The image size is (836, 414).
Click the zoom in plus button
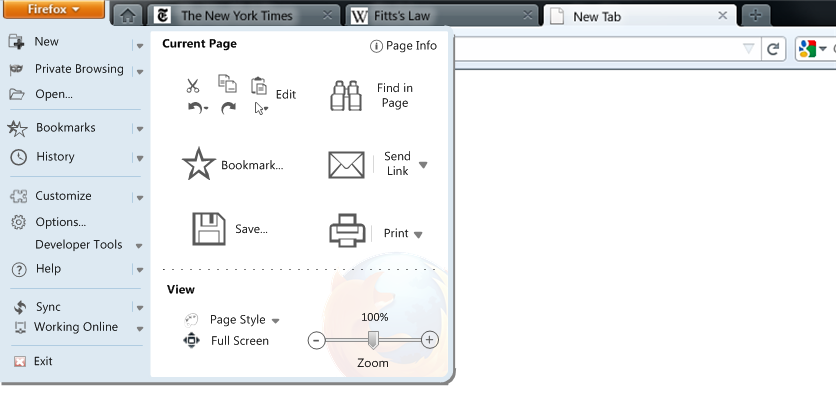pos(430,339)
